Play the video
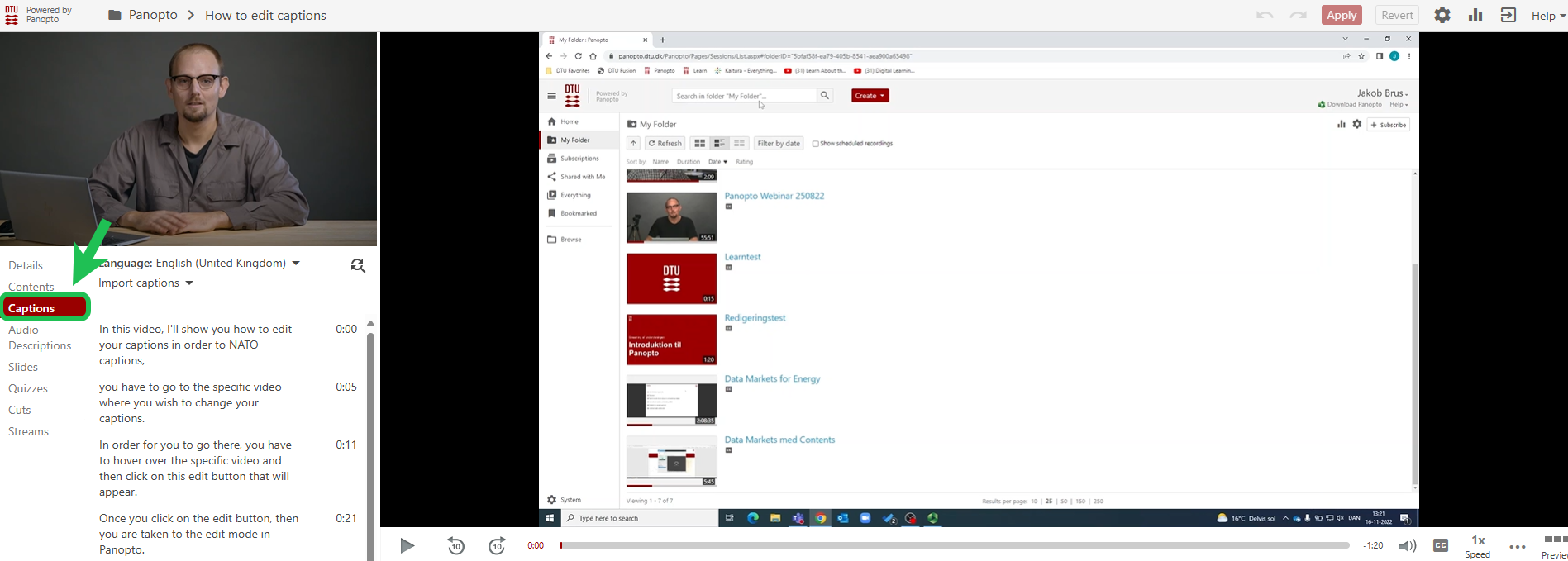This screenshot has height=561, width=1568. click(407, 545)
